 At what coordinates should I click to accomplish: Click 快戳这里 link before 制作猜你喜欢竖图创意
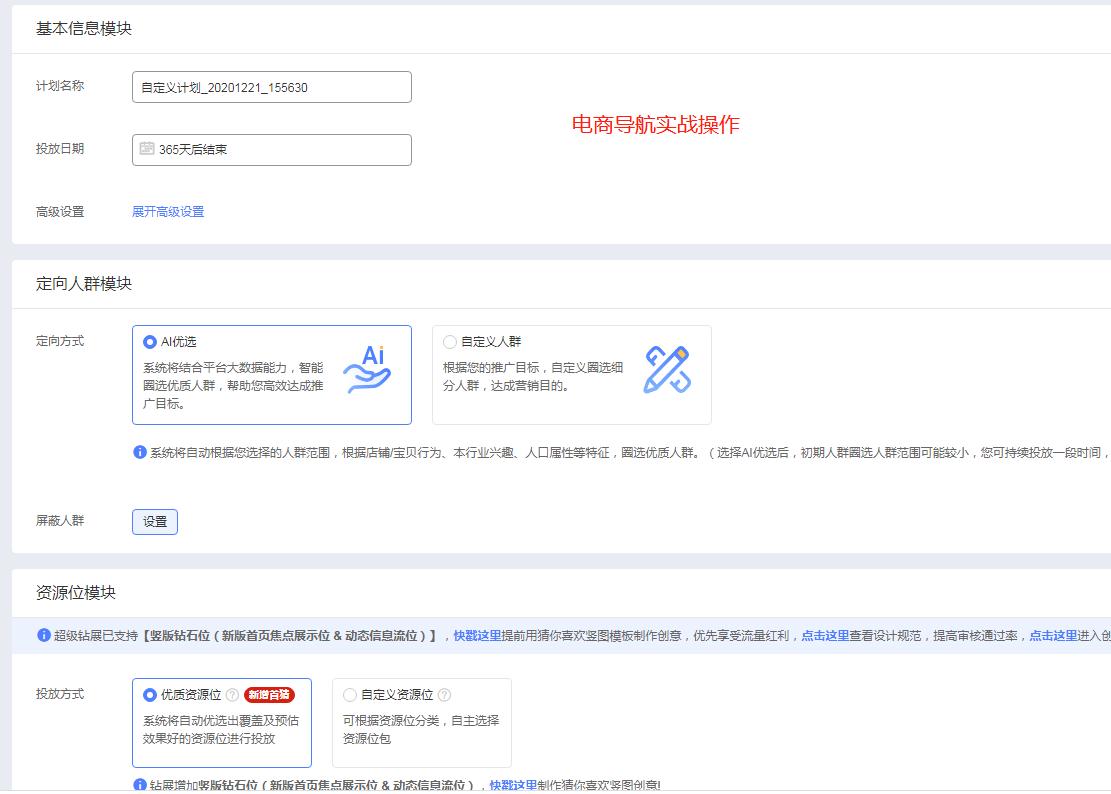(513, 786)
